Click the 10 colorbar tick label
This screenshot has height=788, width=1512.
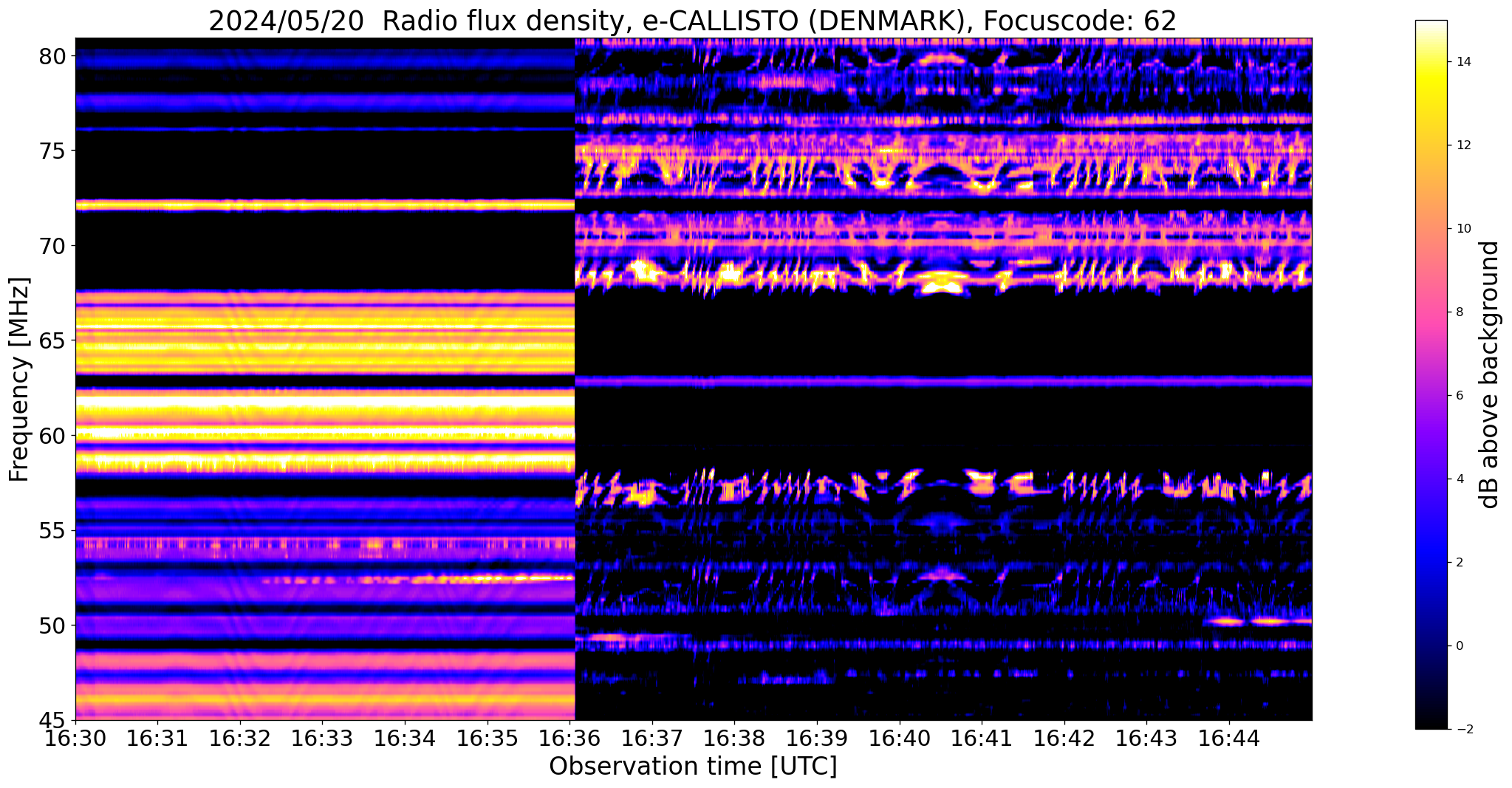point(1463,229)
